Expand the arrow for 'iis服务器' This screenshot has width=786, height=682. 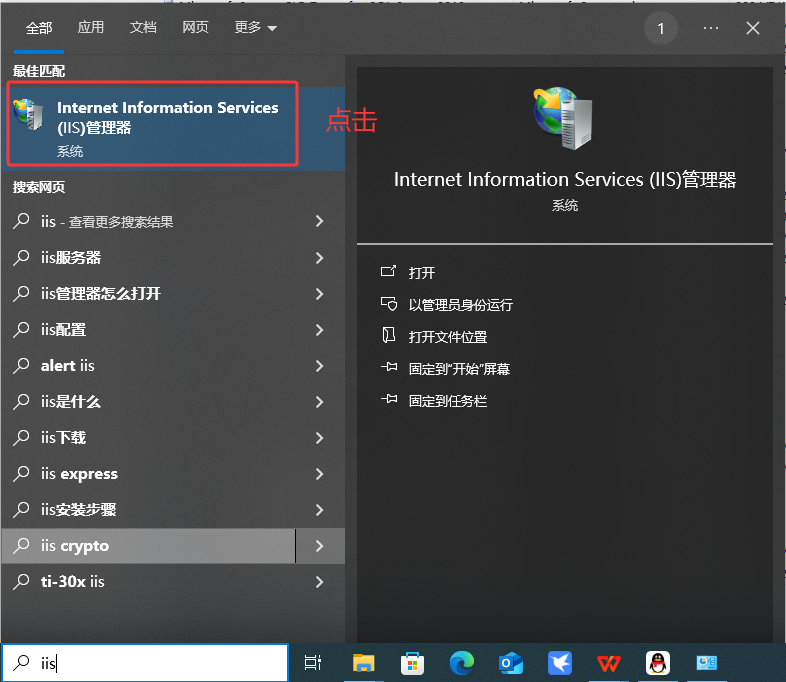tap(319, 258)
